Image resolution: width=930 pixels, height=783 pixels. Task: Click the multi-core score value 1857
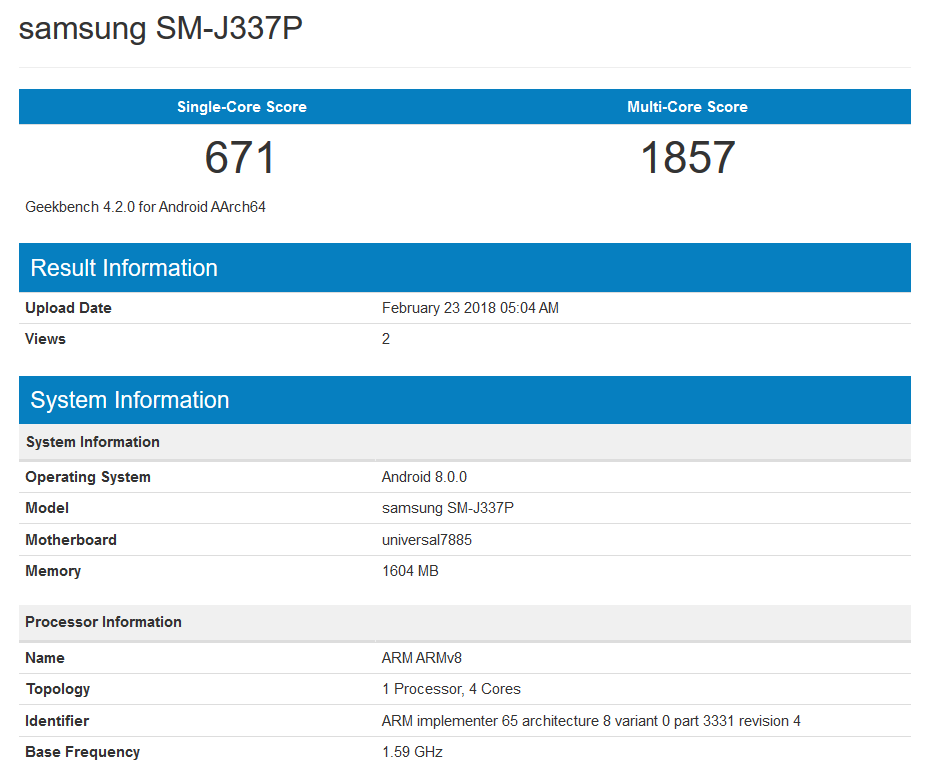(687, 158)
